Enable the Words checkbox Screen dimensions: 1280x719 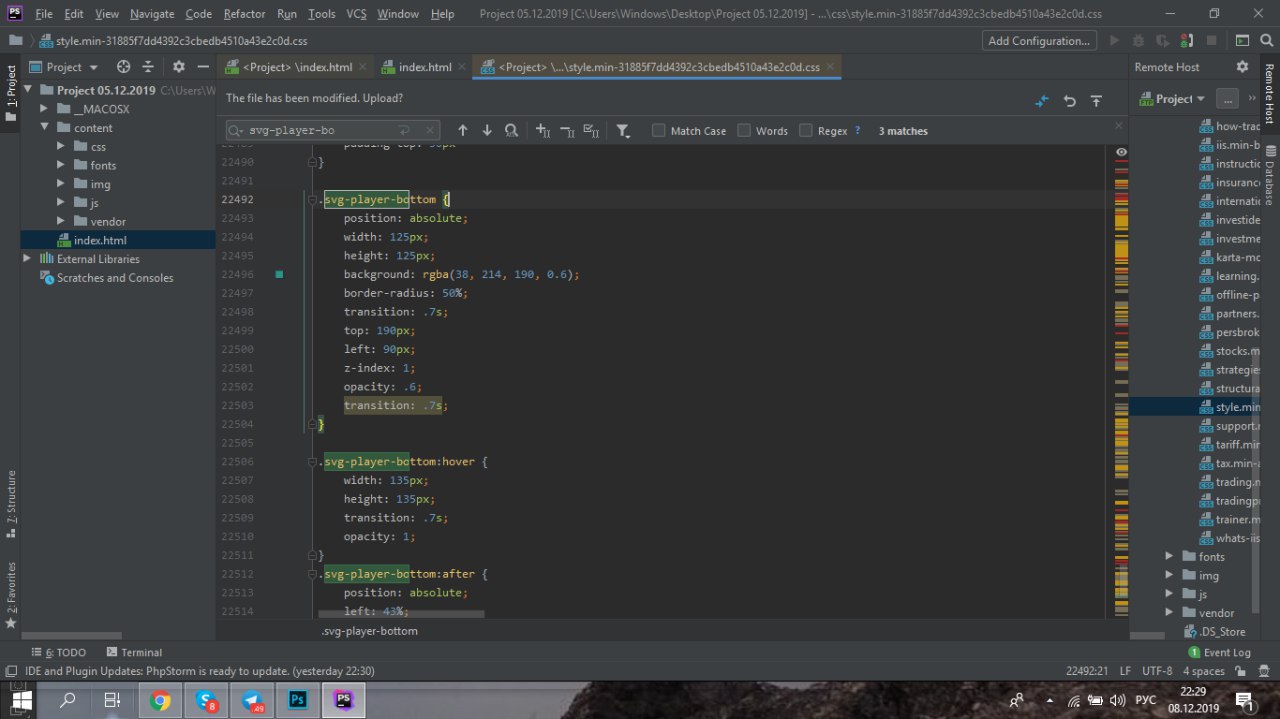pos(744,131)
